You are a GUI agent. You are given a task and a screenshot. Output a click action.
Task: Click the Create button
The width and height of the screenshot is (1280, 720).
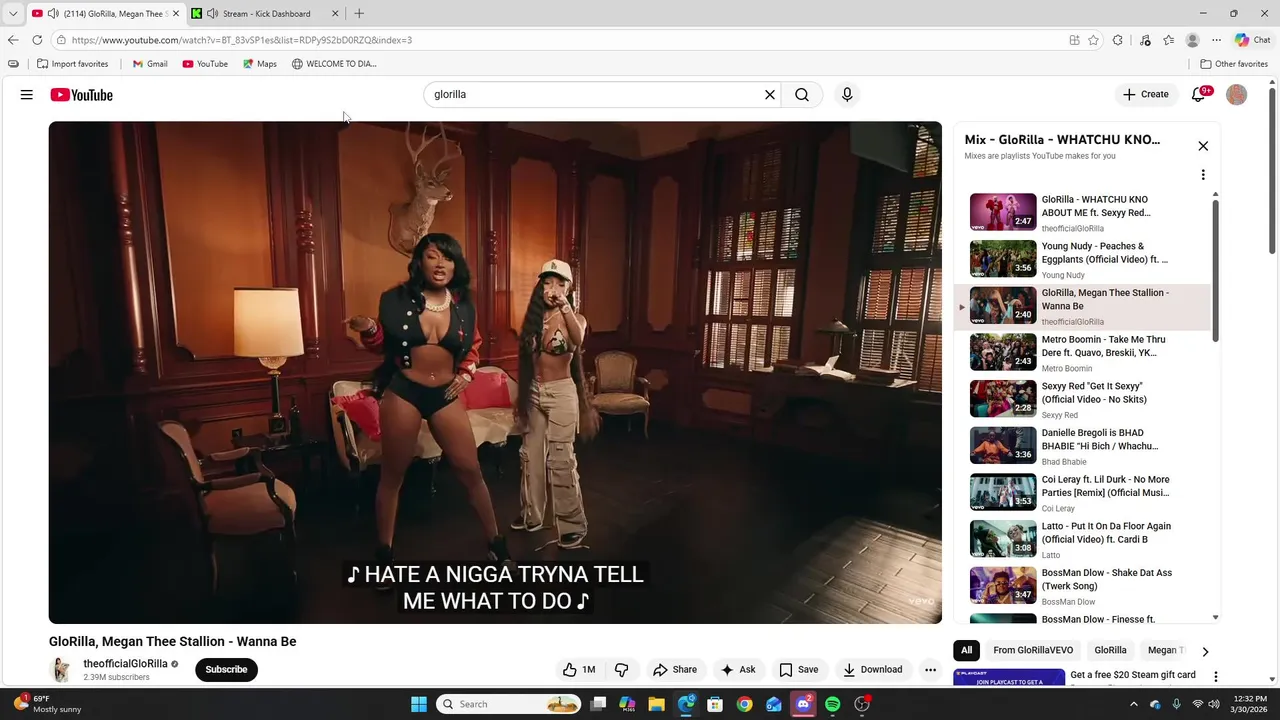point(1145,95)
